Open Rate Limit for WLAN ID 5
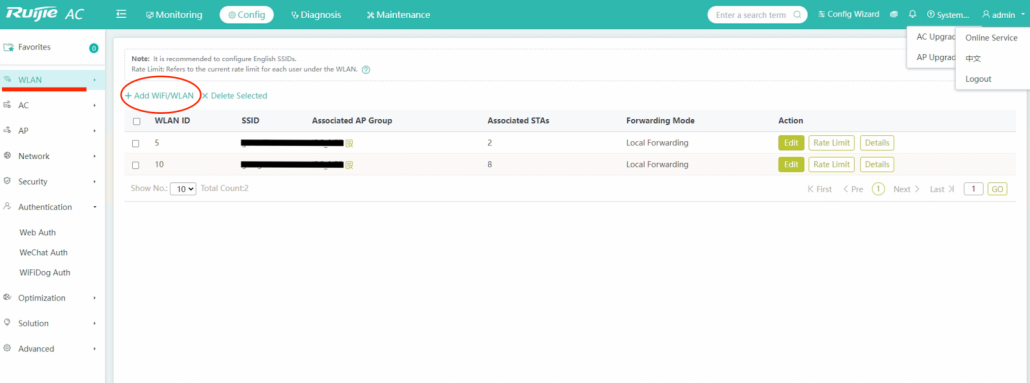The width and height of the screenshot is (1030, 383). click(832, 143)
